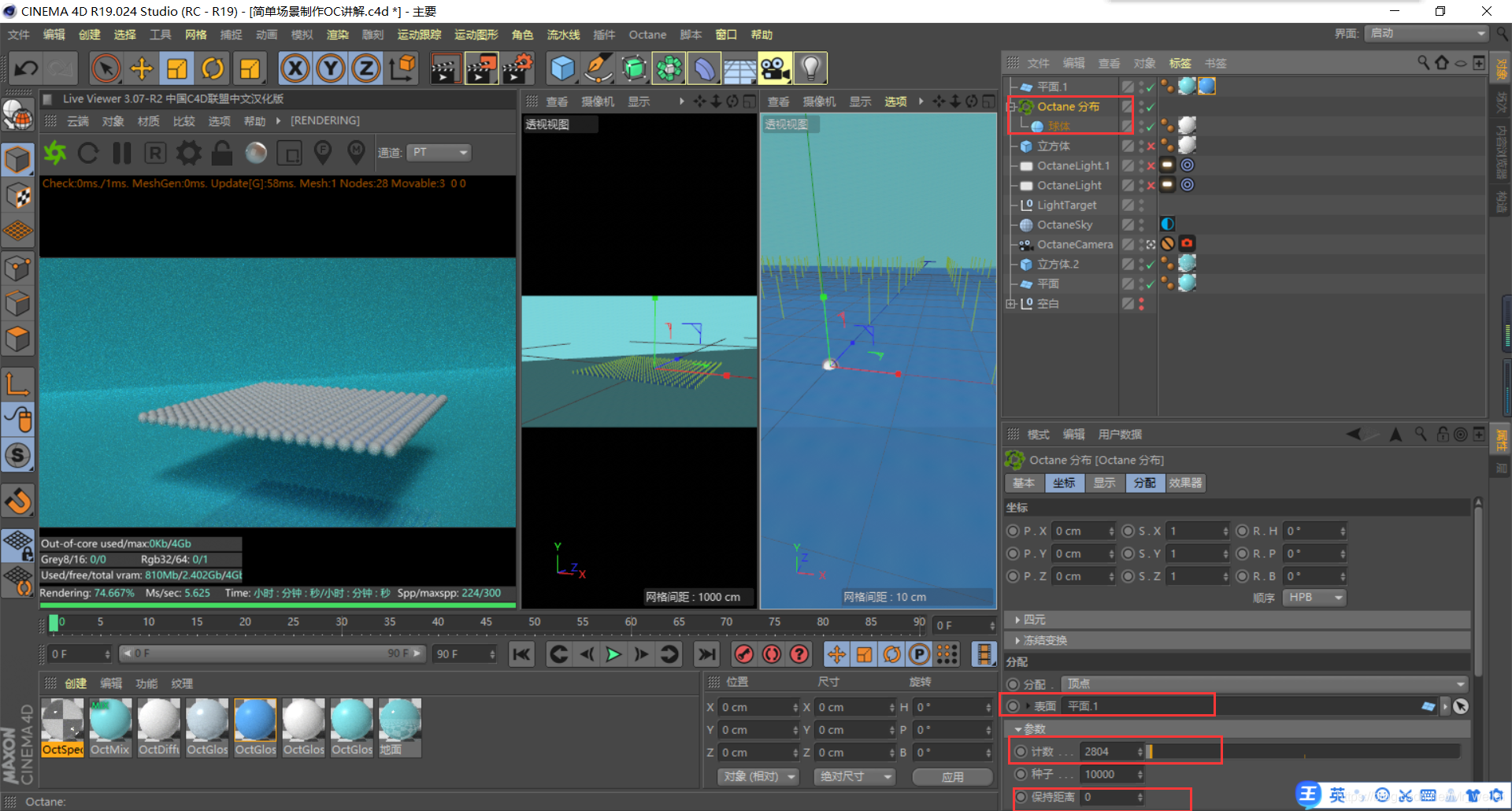Add a Camera object

pos(776,69)
